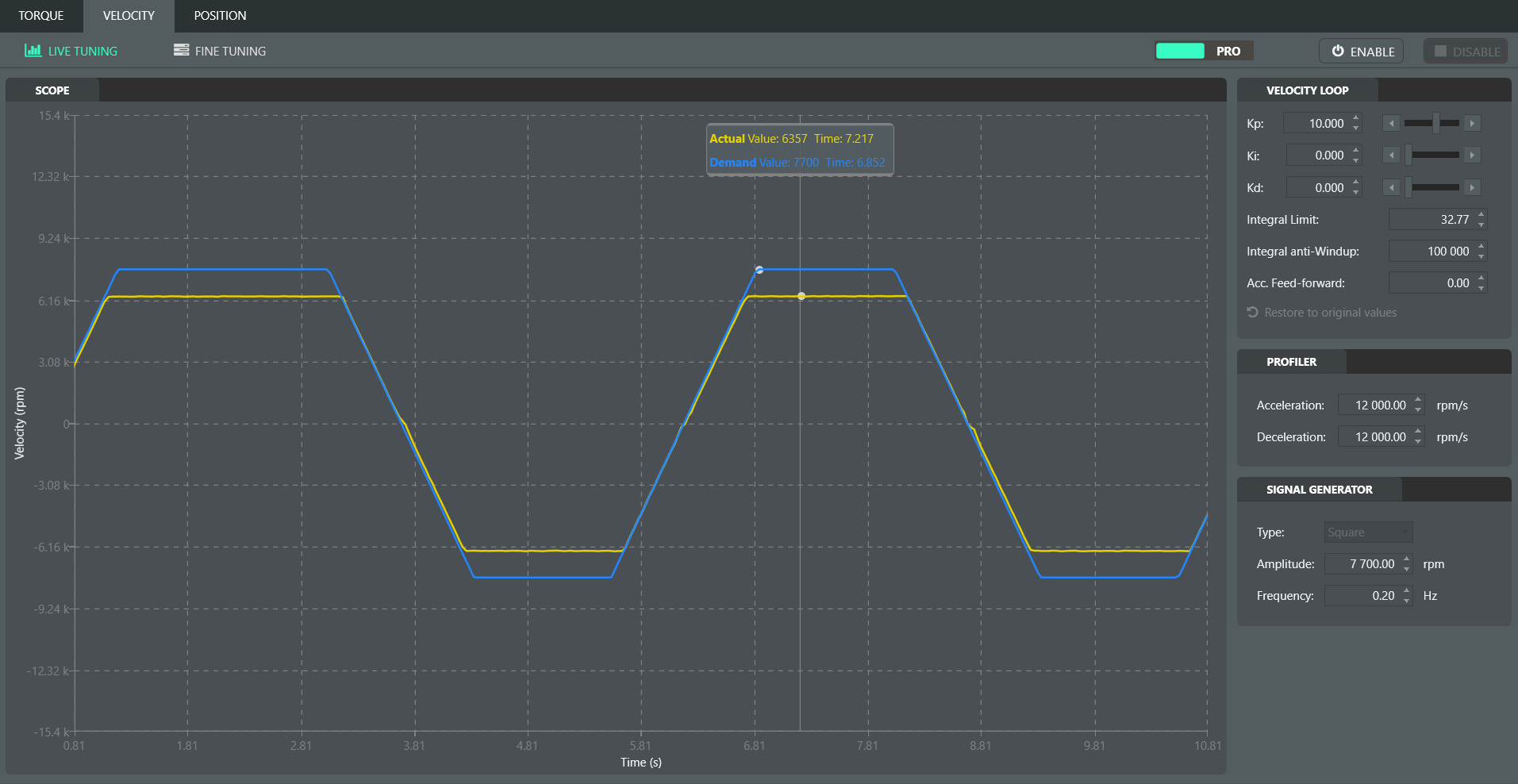Decrease Frequency with its down stepper

(x=1407, y=601)
